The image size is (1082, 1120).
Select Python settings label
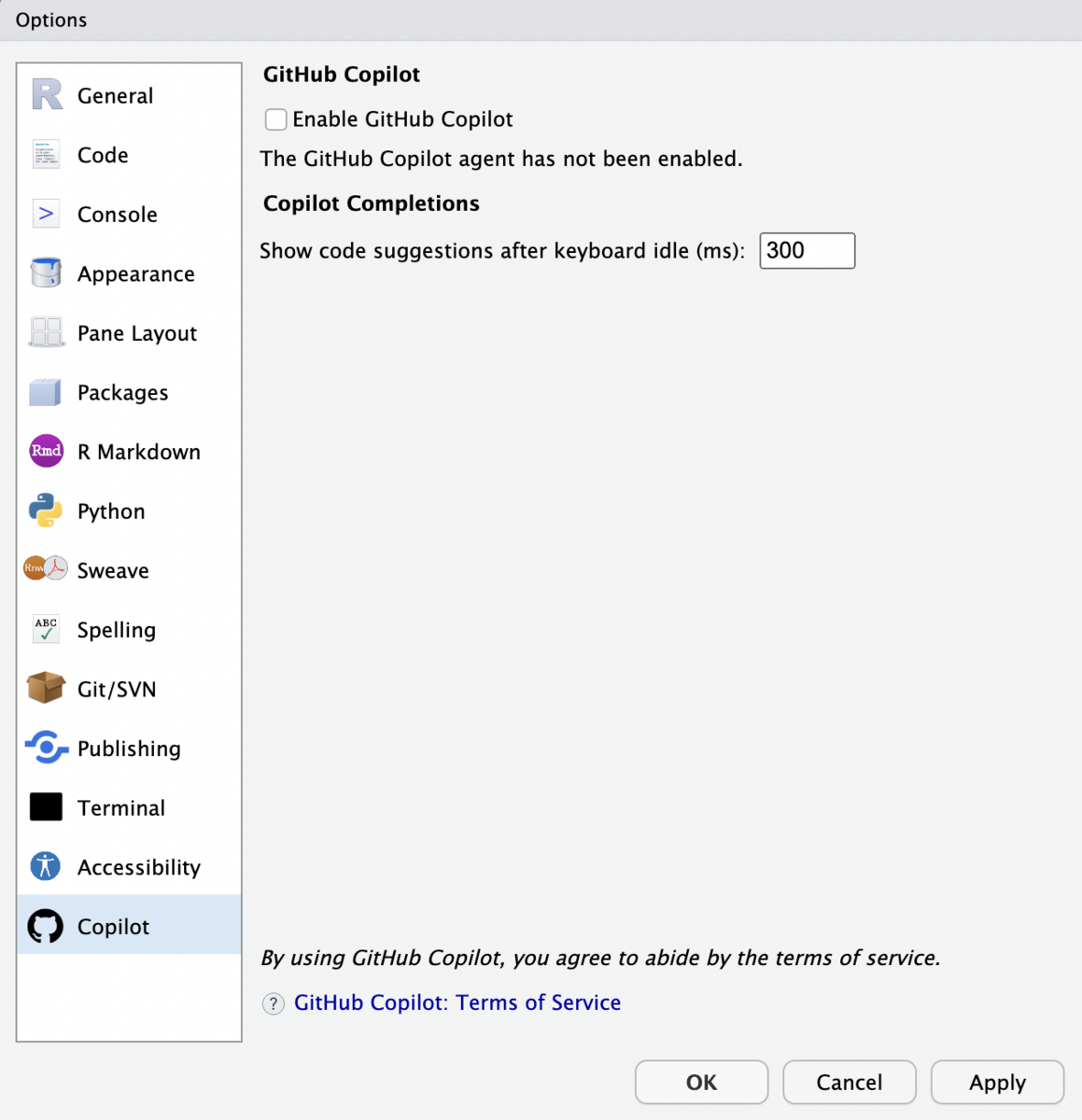tap(110, 511)
